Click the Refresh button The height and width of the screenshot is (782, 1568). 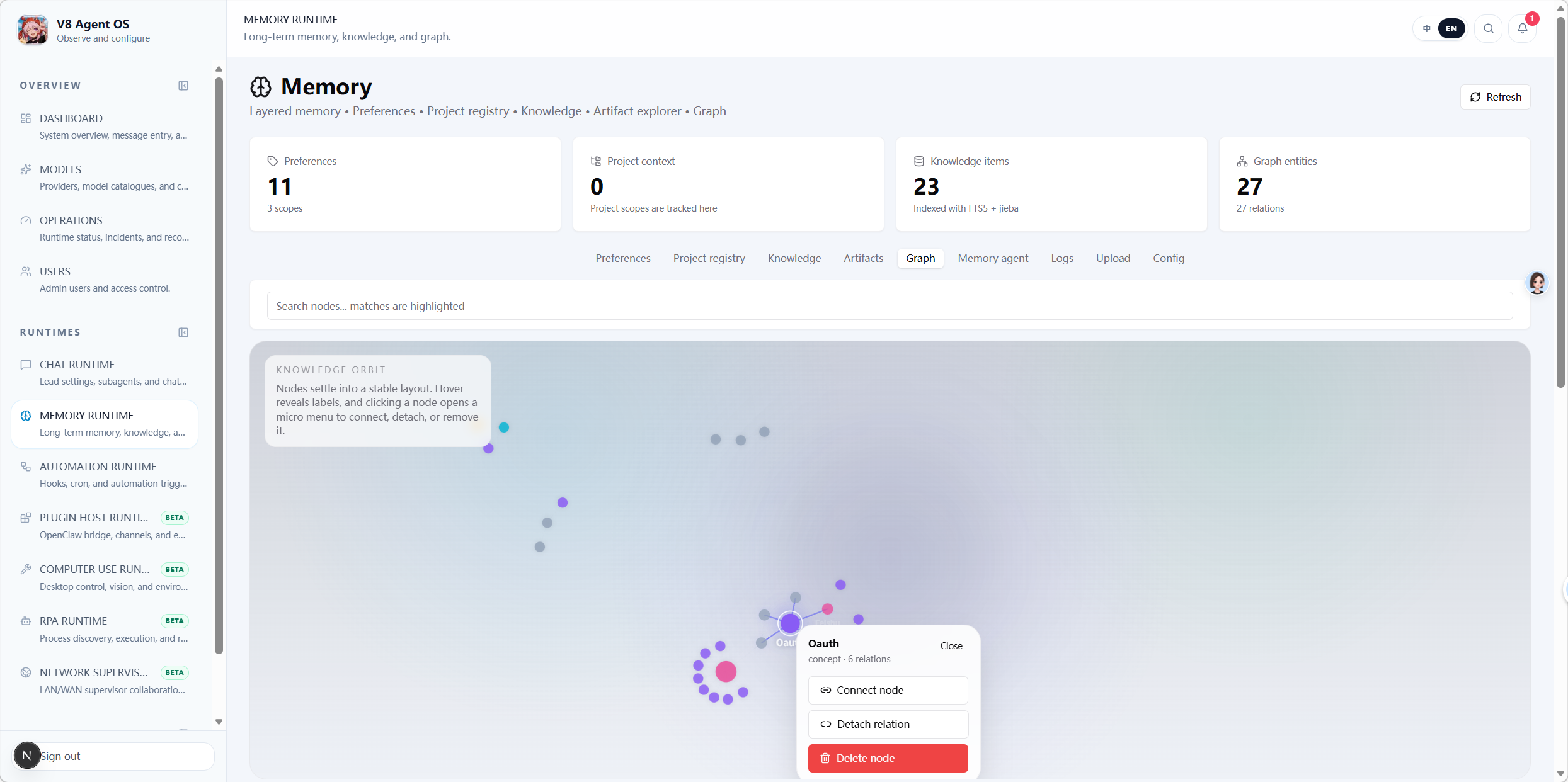tap(1495, 96)
